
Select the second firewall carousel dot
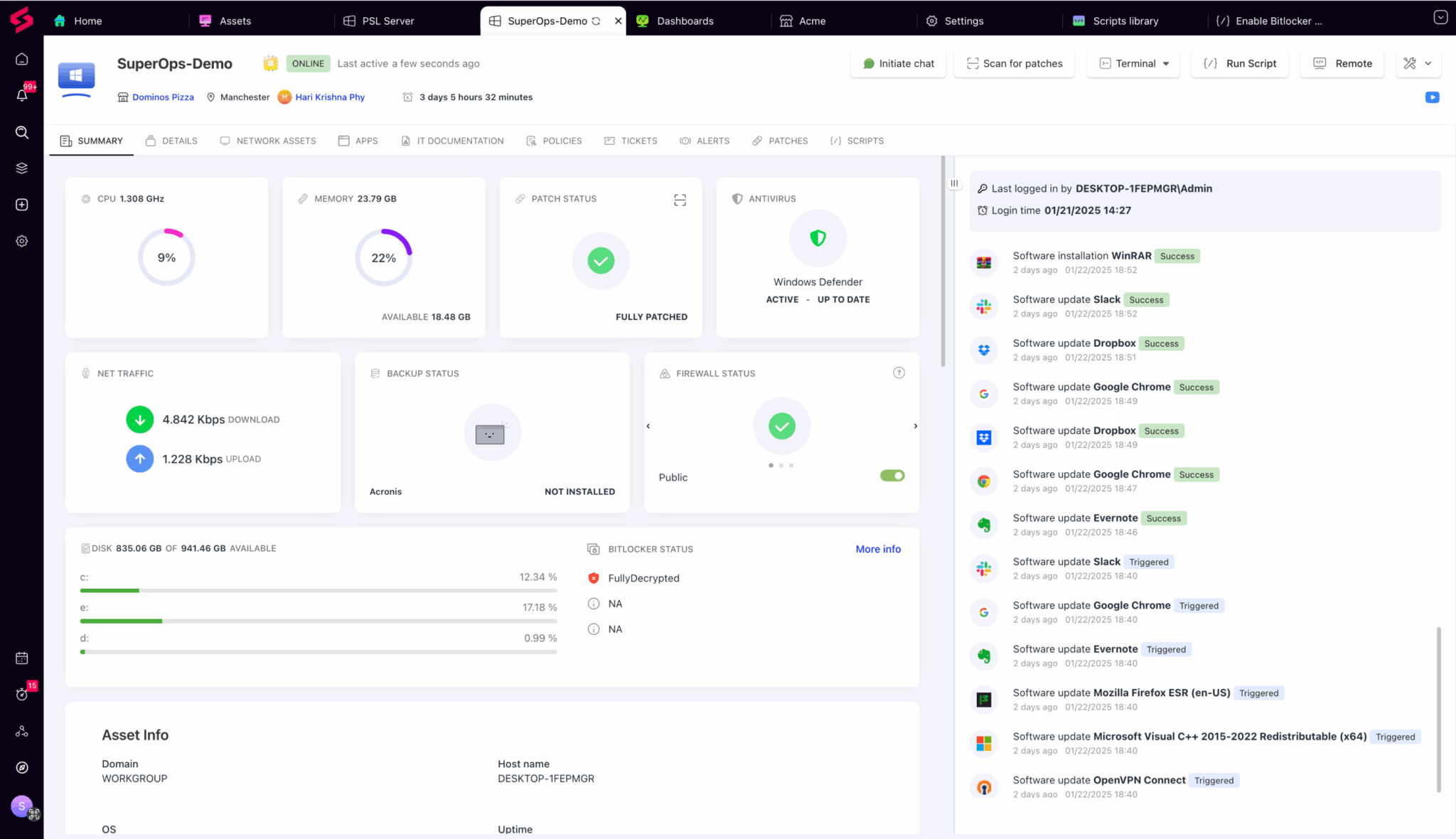pyautogui.click(x=781, y=465)
